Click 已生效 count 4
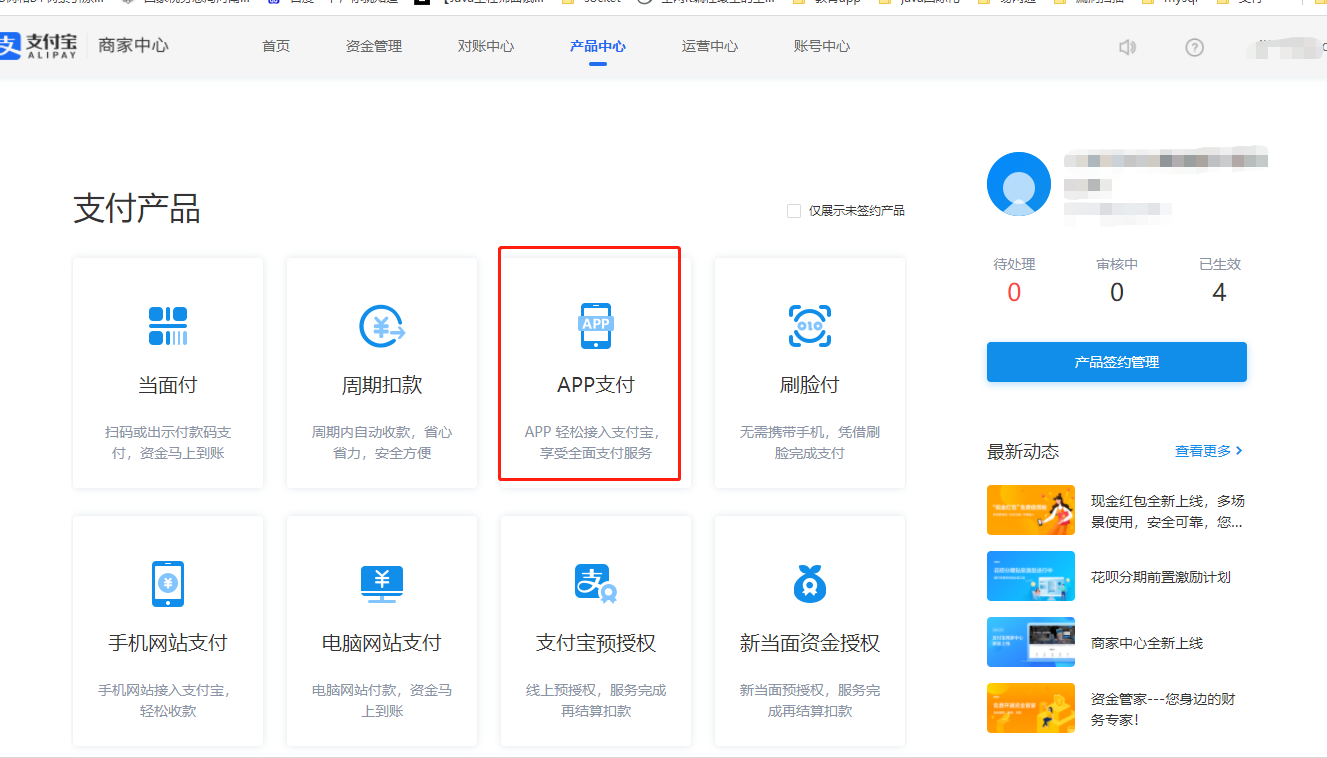 (x=1219, y=292)
